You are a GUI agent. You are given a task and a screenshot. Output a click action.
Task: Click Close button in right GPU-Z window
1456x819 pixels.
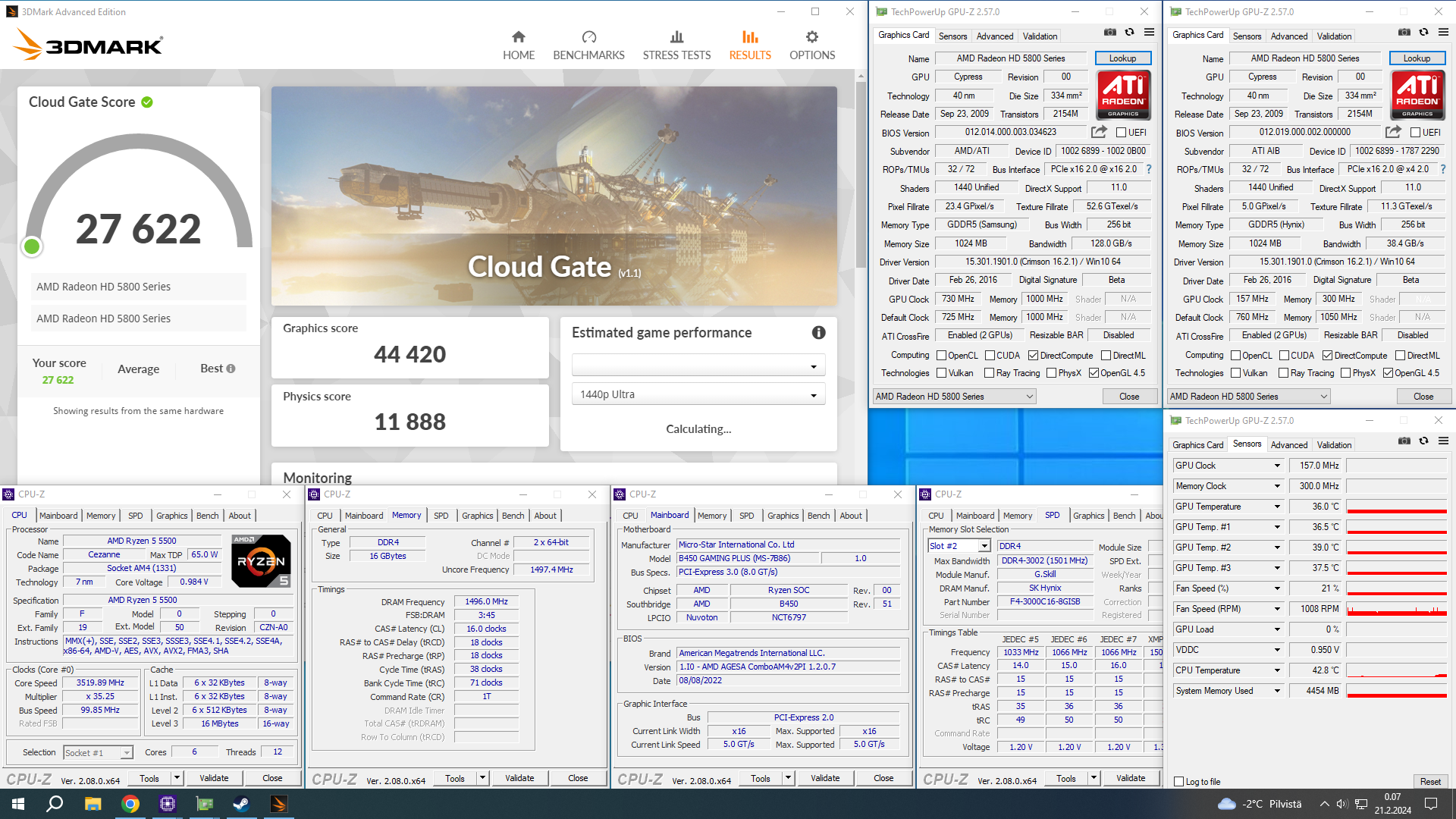tap(1423, 397)
